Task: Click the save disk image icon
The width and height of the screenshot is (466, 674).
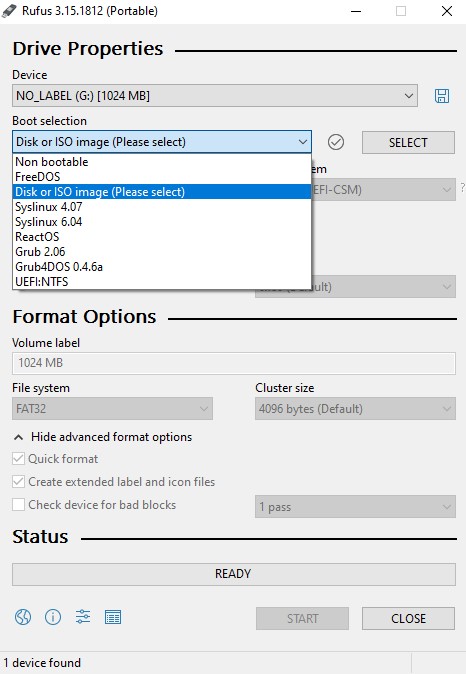Action: 441,95
